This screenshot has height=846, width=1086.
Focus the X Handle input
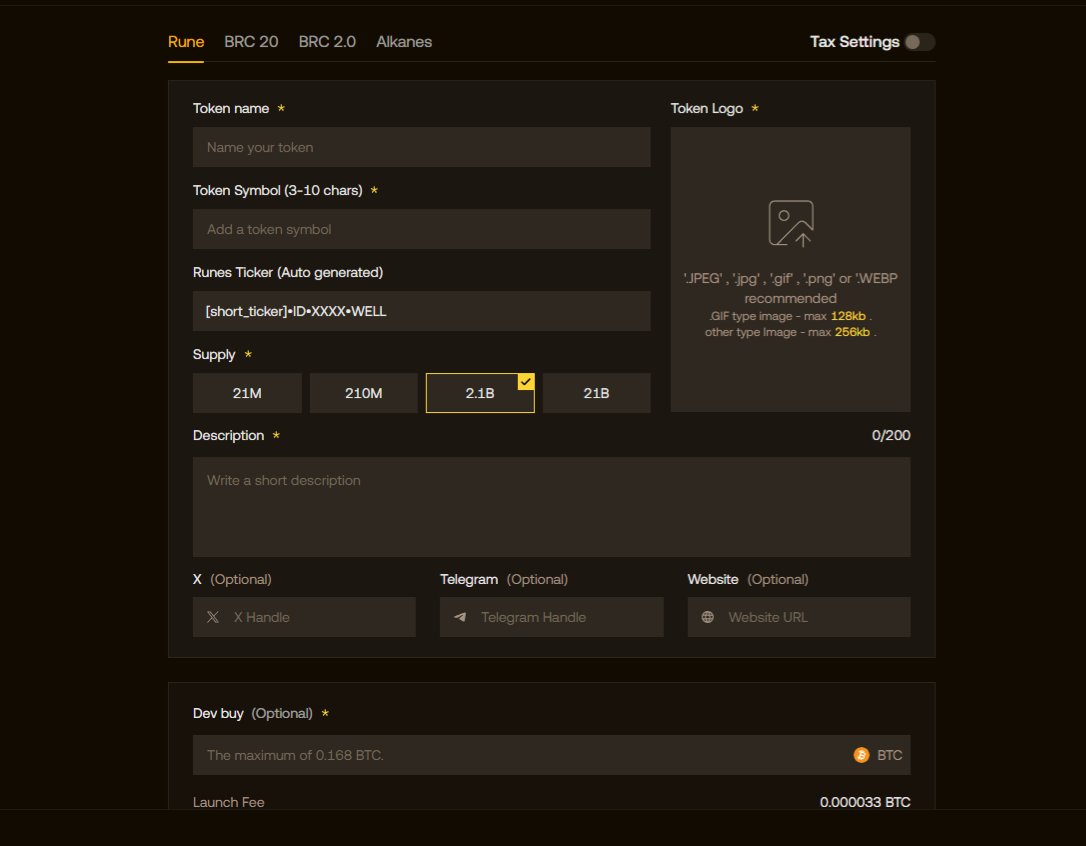click(x=304, y=617)
